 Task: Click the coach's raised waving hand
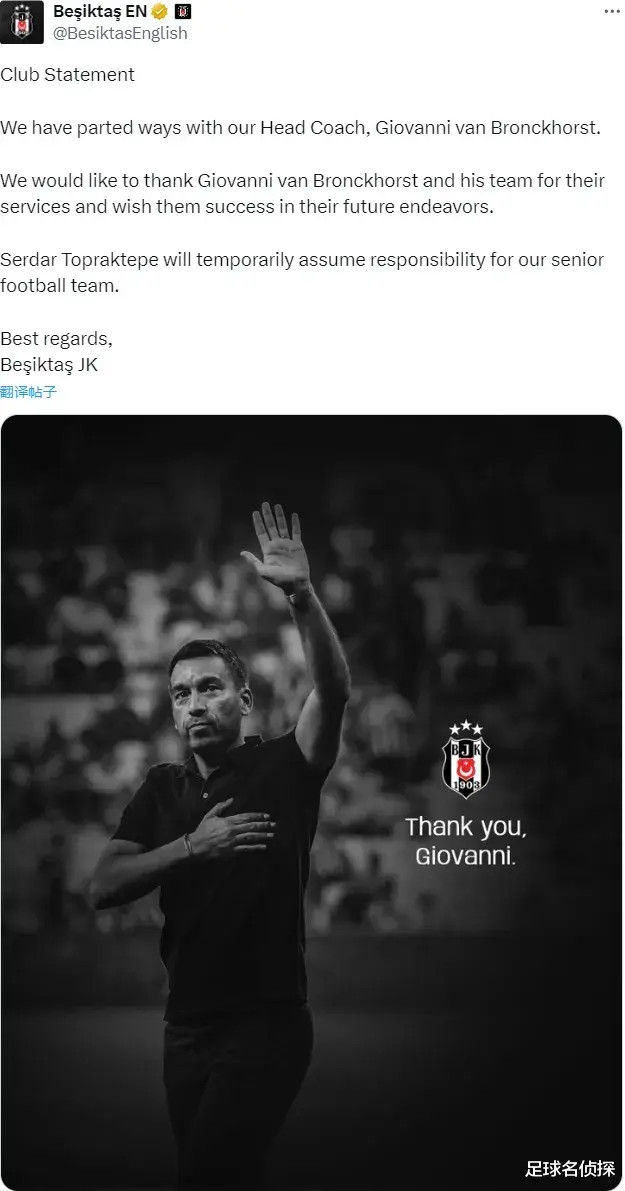pos(277,547)
